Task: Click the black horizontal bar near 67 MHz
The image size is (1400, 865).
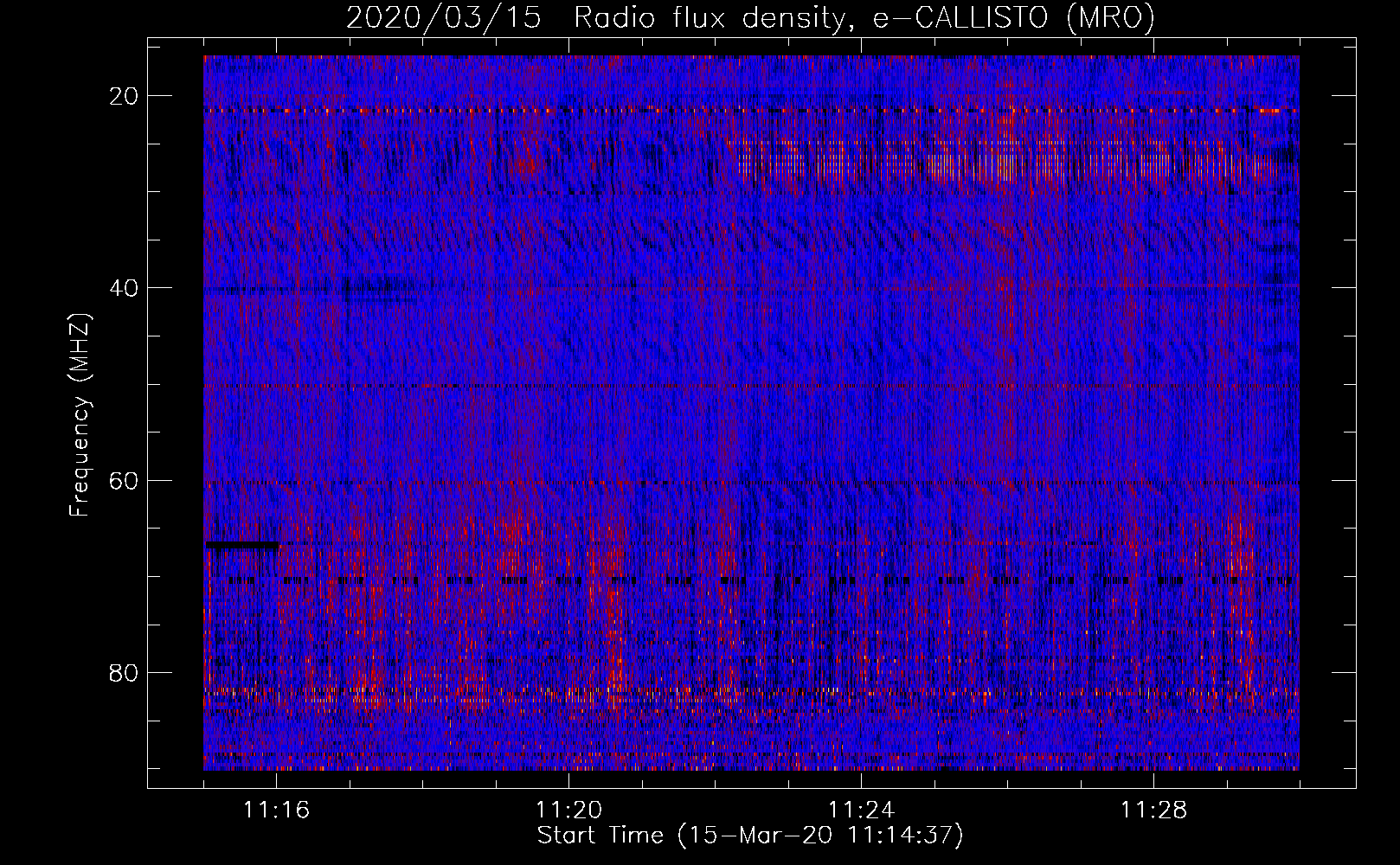Action: coord(242,545)
